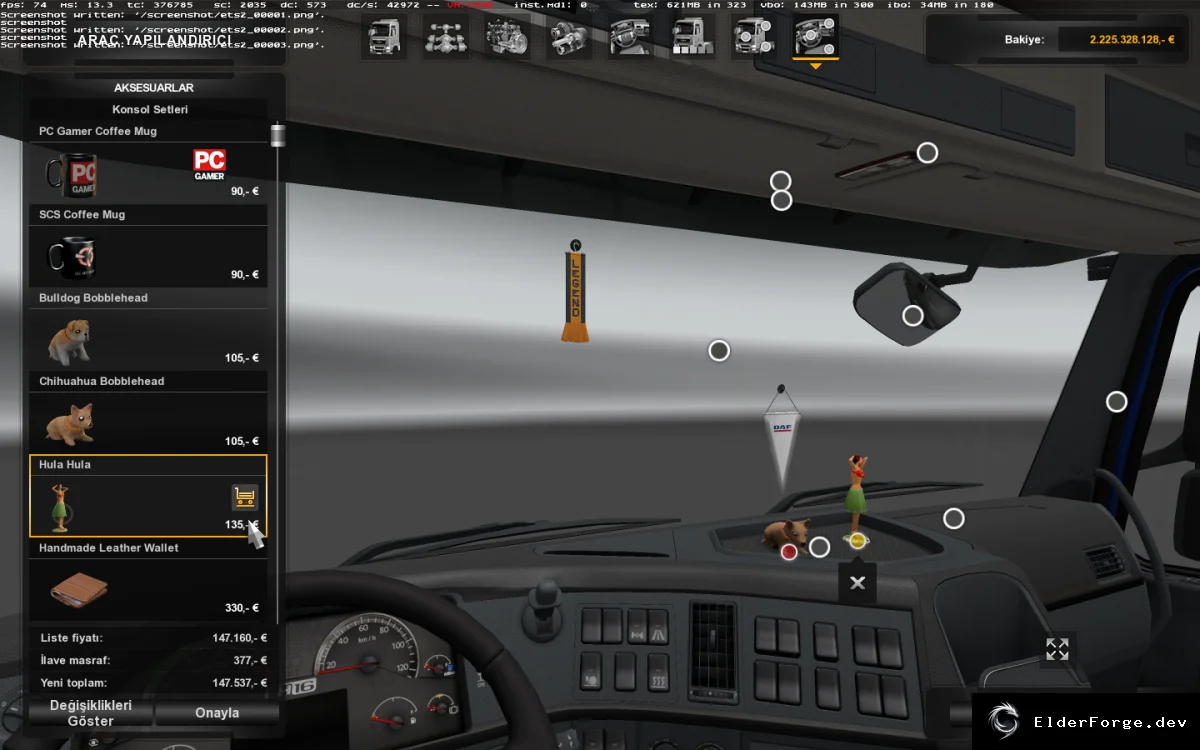Image resolution: width=1200 pixels, height=750 pixels.
Task: Click the 'İlave masraf' value 377,- €
Action: pos(250,660)
